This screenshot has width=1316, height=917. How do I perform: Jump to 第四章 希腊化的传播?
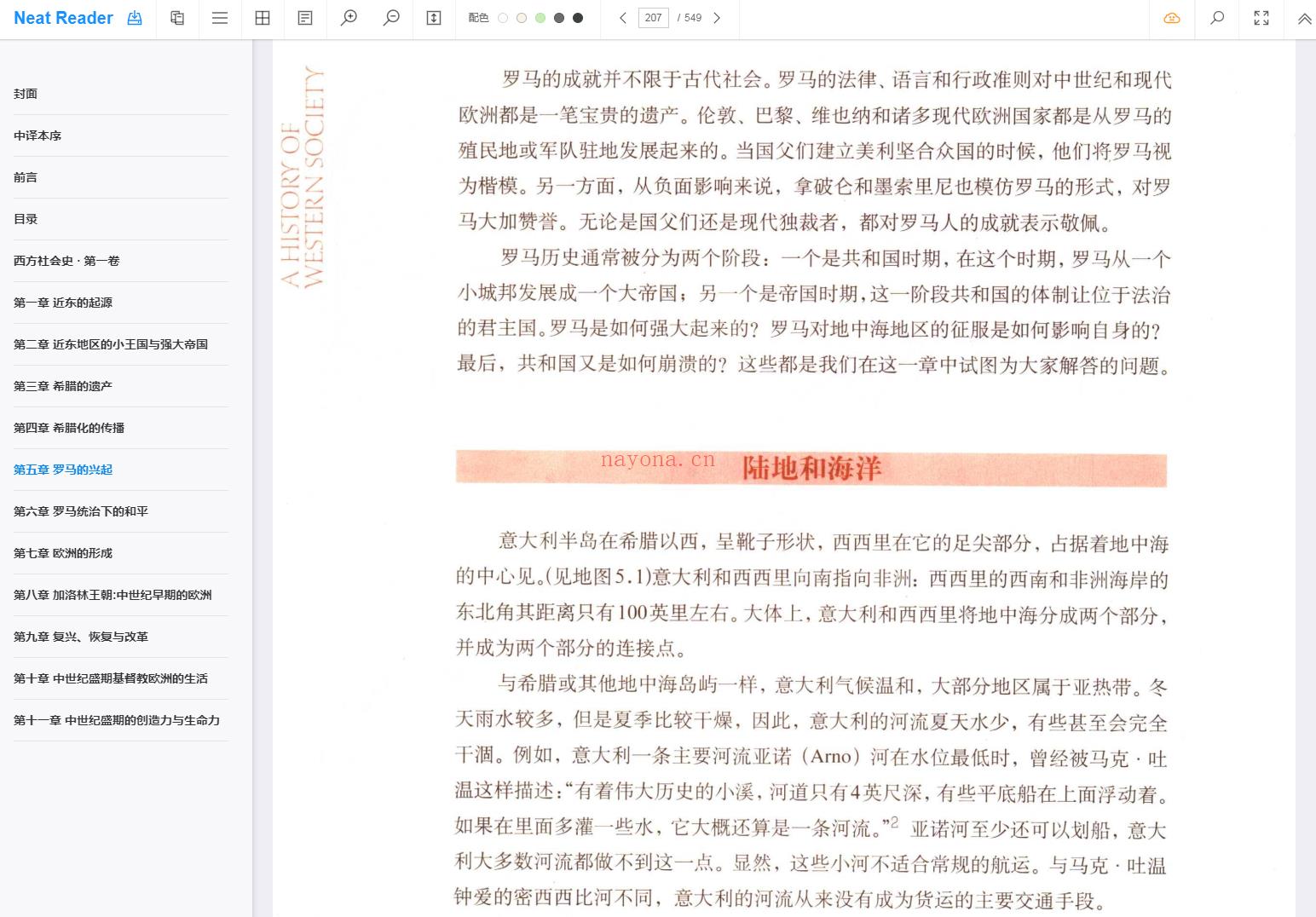[x=121, y=428]
